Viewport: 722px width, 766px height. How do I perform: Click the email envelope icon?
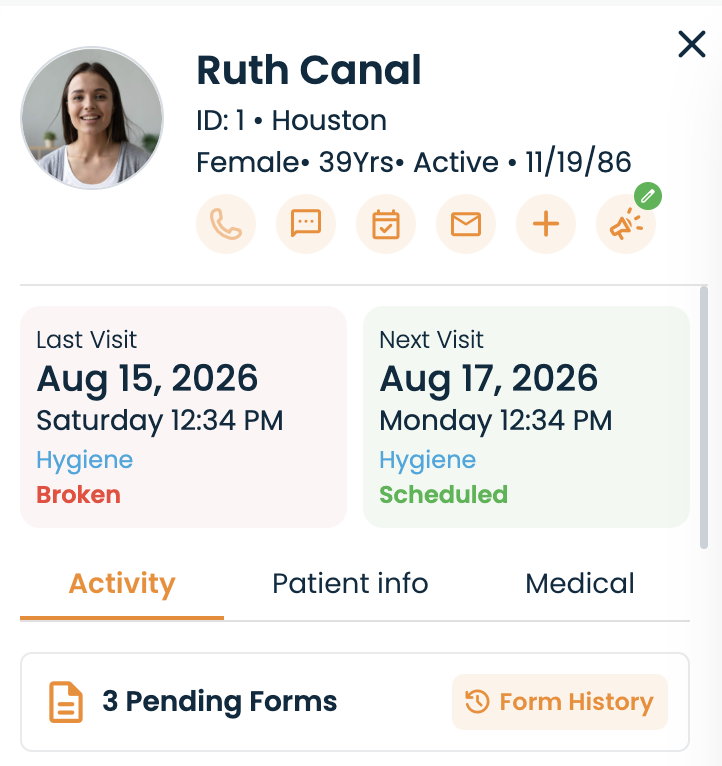click(x=466, y=224)
